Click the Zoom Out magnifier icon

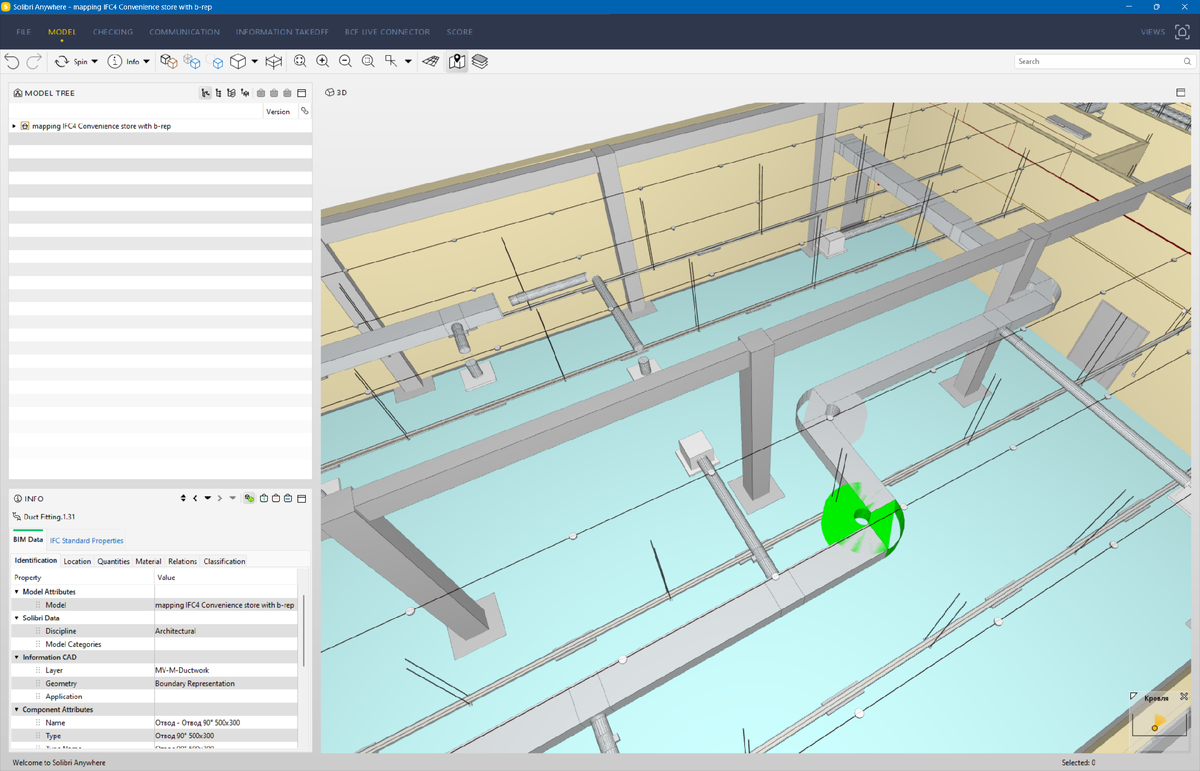(345, 62)
